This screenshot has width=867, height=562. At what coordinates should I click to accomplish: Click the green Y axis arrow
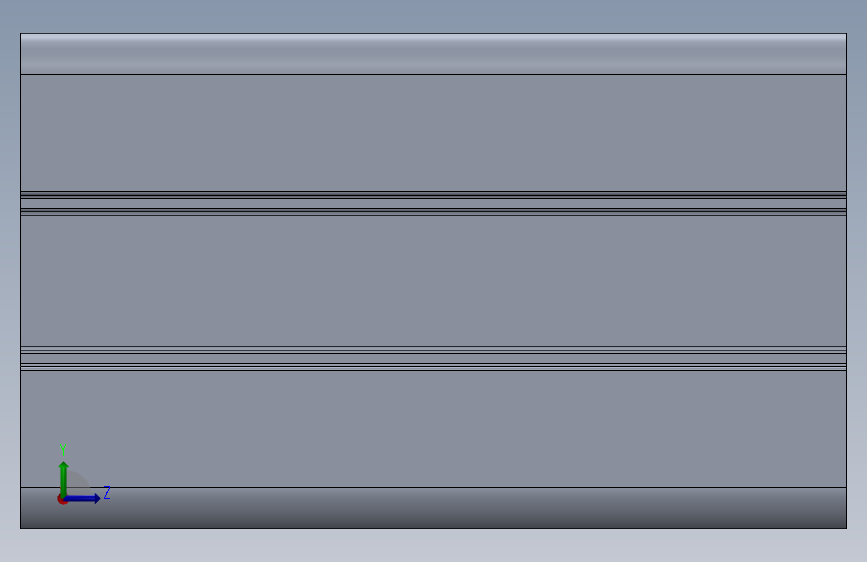(x=64, y=478)
